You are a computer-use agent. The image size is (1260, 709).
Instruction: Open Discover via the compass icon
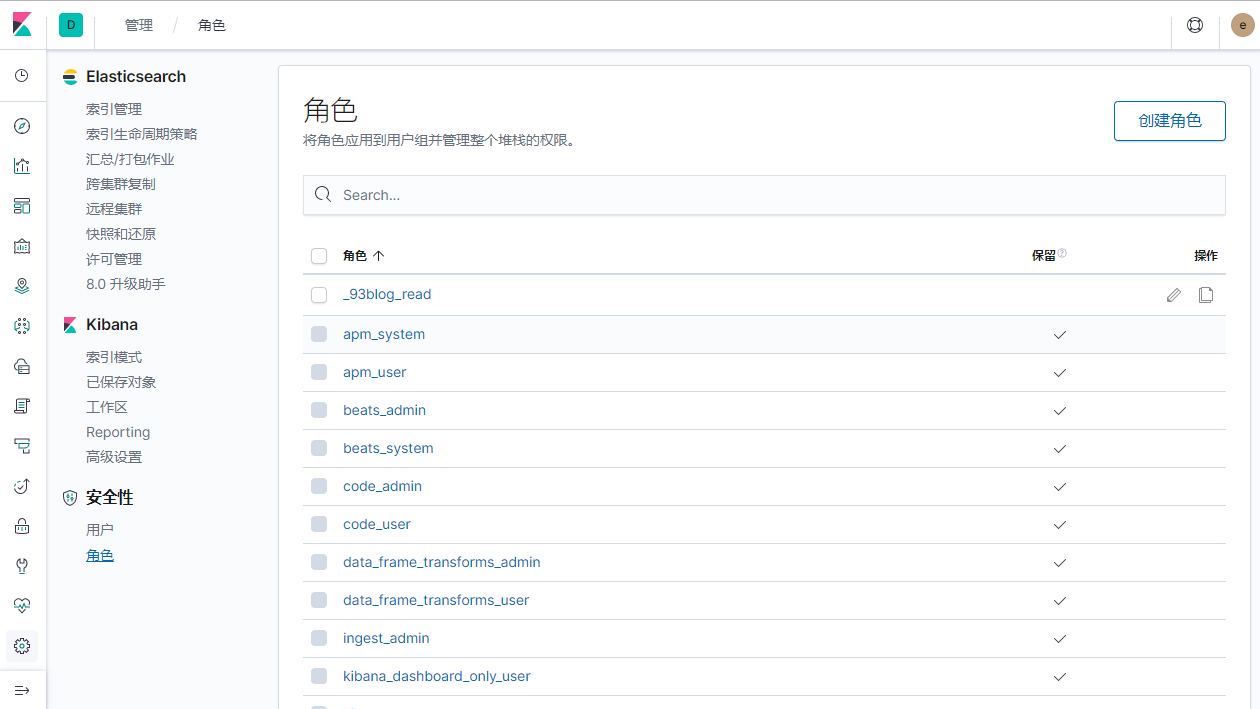22,126
